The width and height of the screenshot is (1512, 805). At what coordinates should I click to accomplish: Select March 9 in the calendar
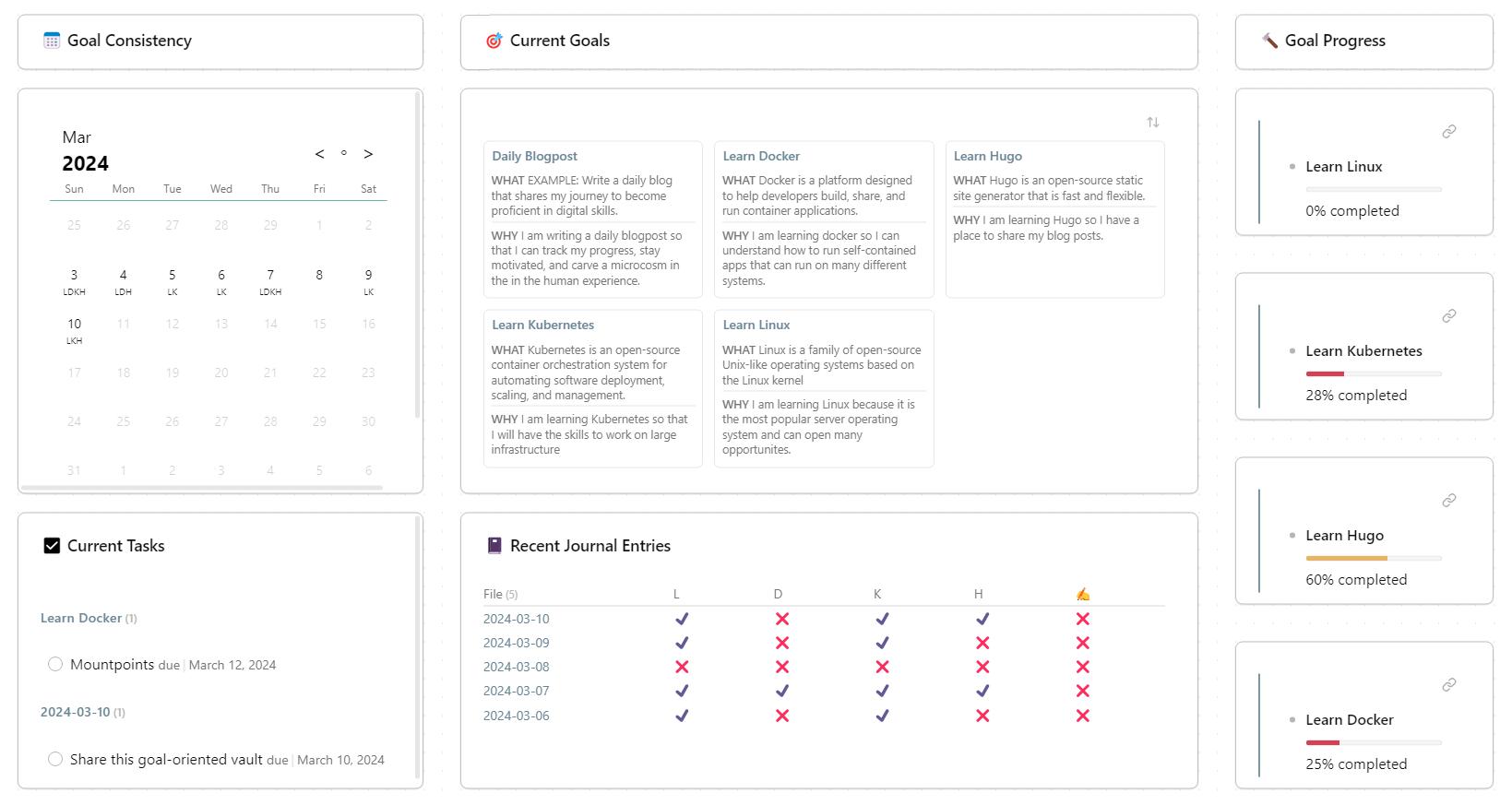368,275
